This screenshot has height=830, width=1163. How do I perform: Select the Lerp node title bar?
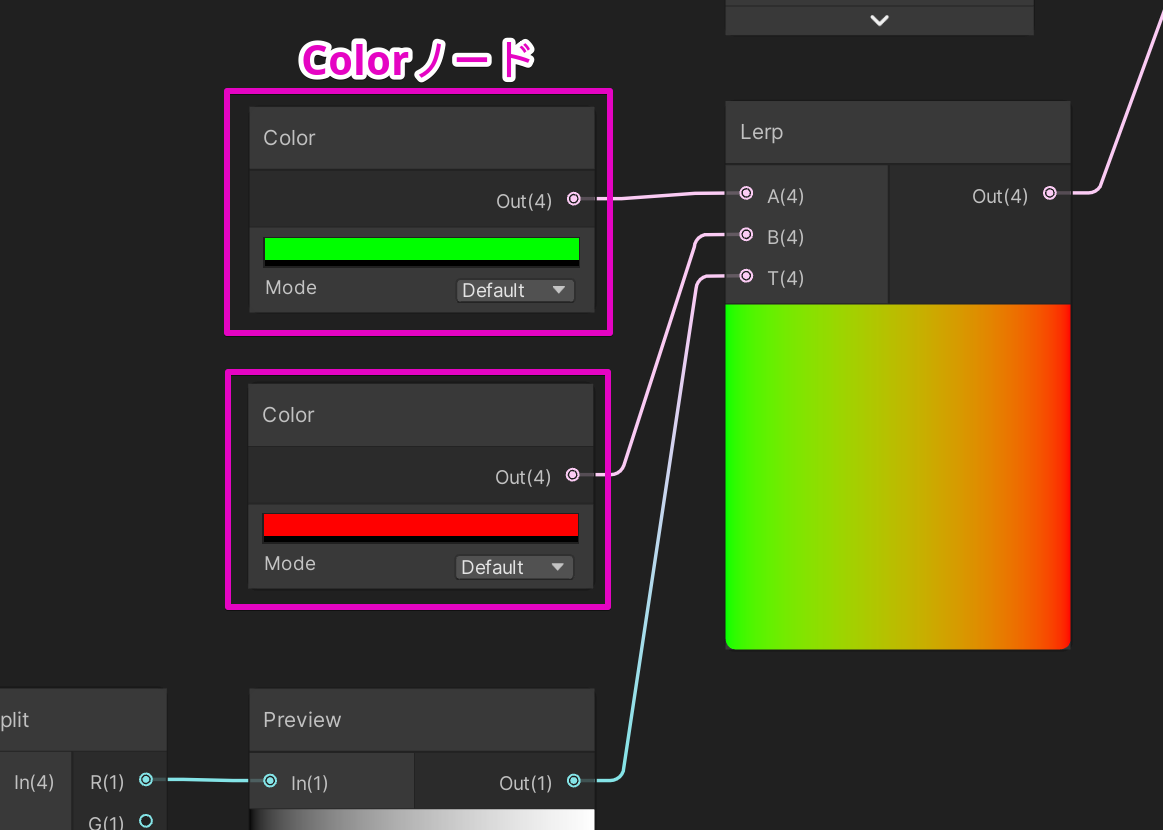(x=897, y=131)
